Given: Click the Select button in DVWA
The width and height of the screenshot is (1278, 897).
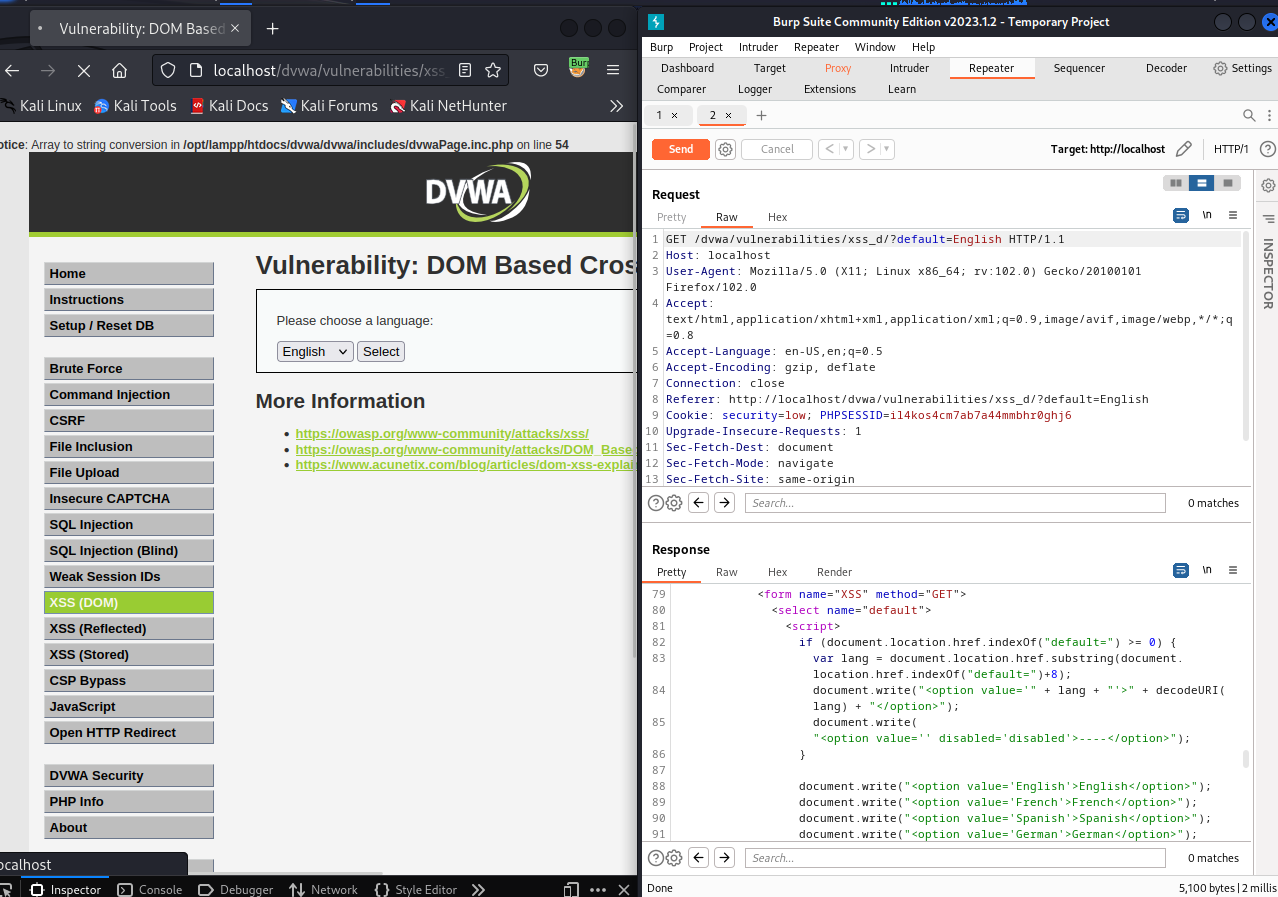Looking at the screenshot, I should 381,351.
